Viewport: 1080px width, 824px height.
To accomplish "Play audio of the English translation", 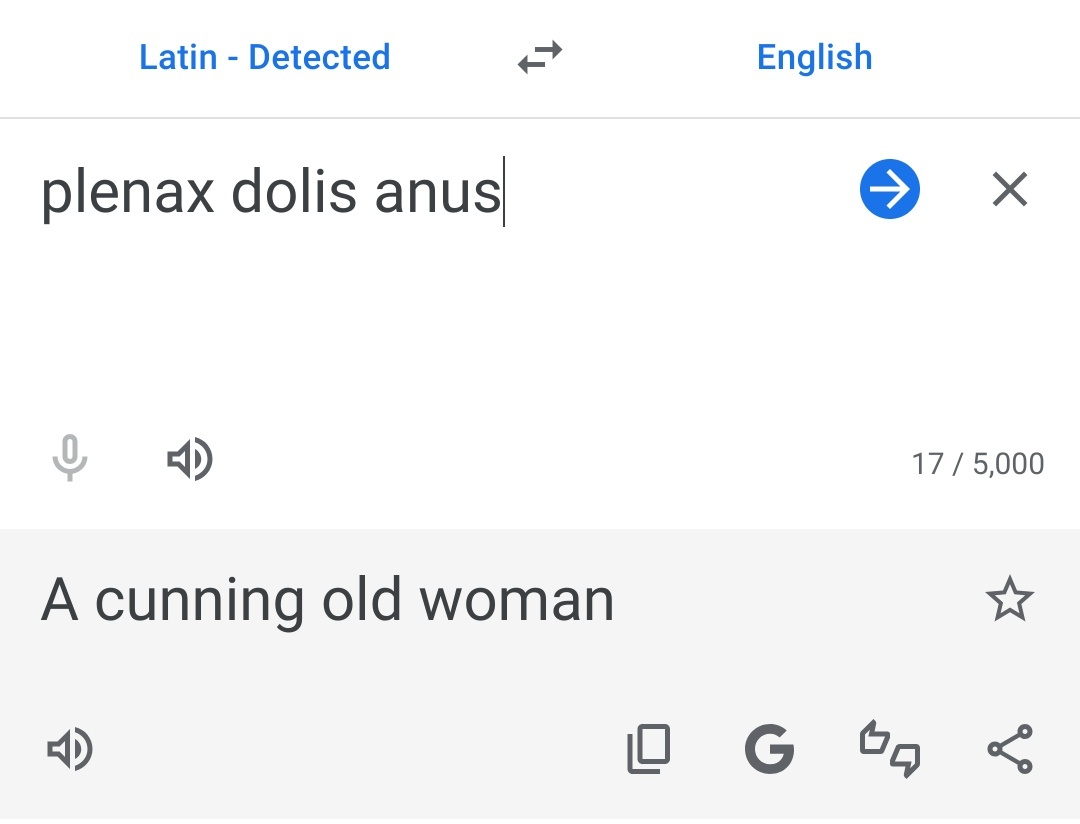I will 70,749.
